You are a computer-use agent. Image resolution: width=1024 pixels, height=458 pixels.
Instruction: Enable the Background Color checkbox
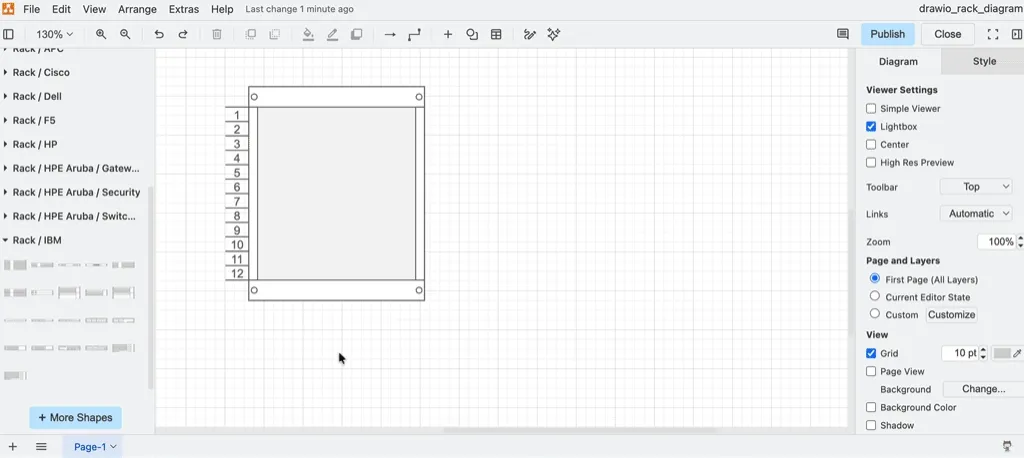click(871, 407)
